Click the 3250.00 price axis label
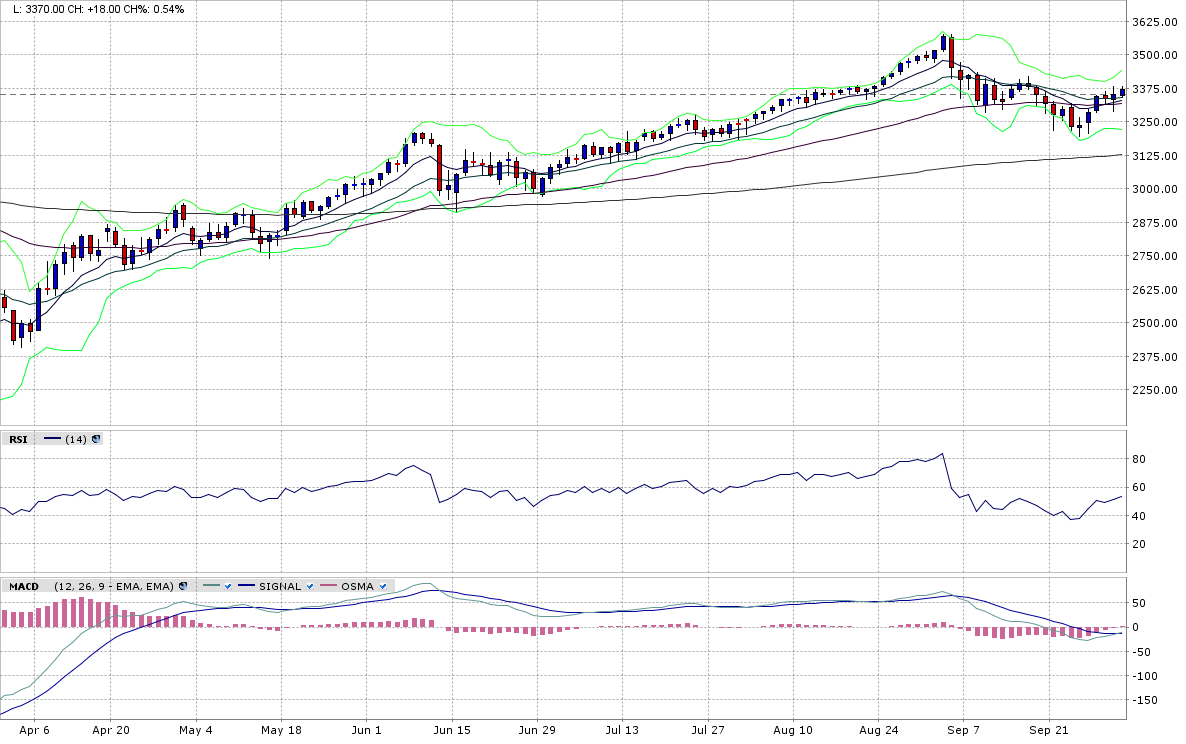The image size is (1186, 744). 1155,122
